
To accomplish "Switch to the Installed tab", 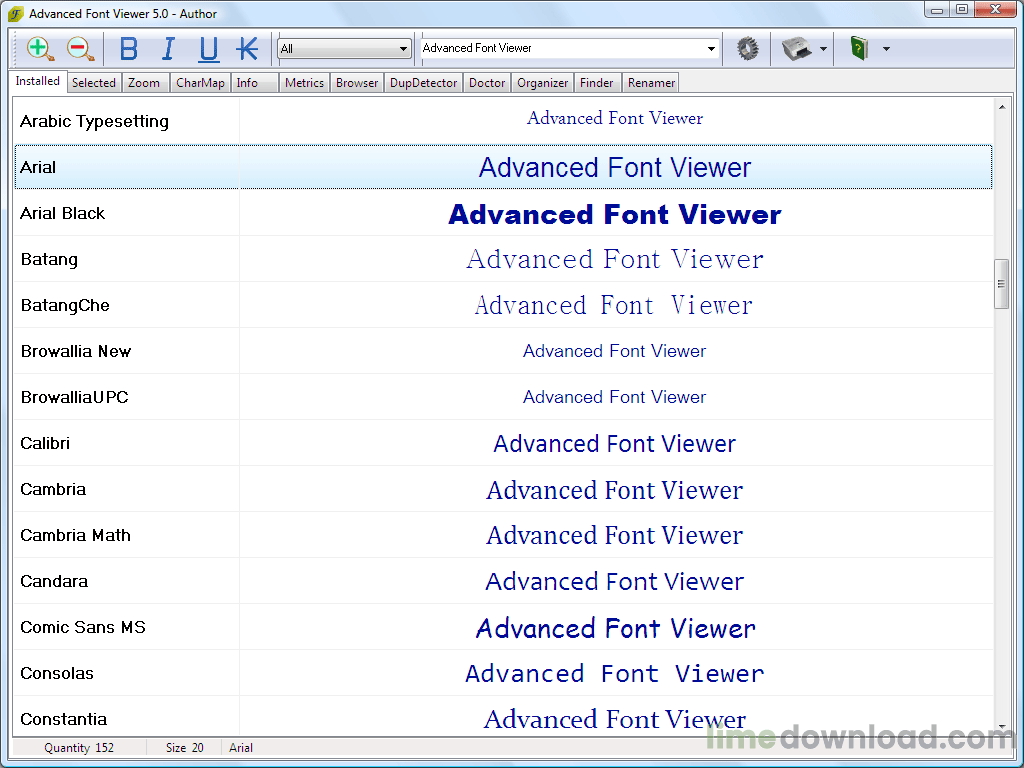I will [38, 81].
